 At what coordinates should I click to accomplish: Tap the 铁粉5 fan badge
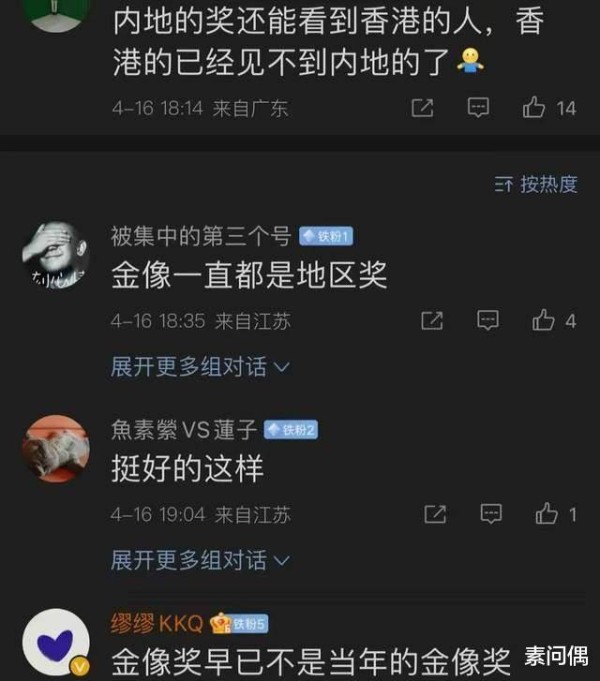240,624
